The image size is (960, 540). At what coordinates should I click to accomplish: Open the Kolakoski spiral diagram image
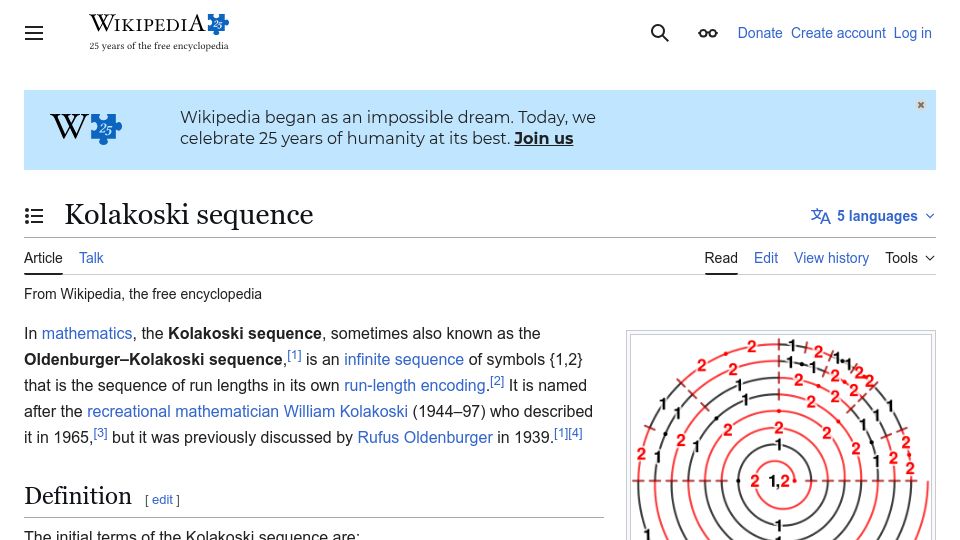click(781, 437)
